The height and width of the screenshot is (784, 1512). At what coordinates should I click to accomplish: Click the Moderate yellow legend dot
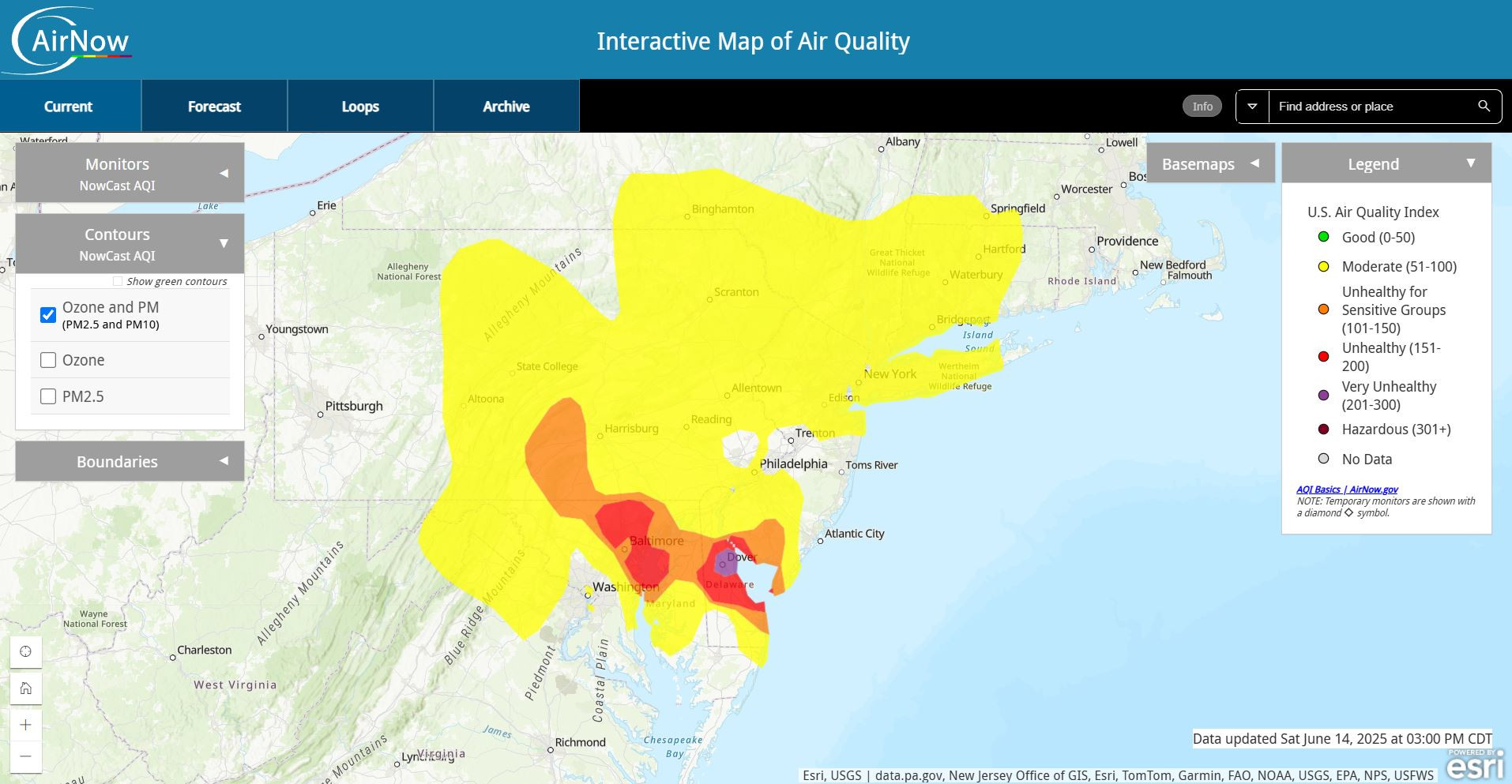1324,267
